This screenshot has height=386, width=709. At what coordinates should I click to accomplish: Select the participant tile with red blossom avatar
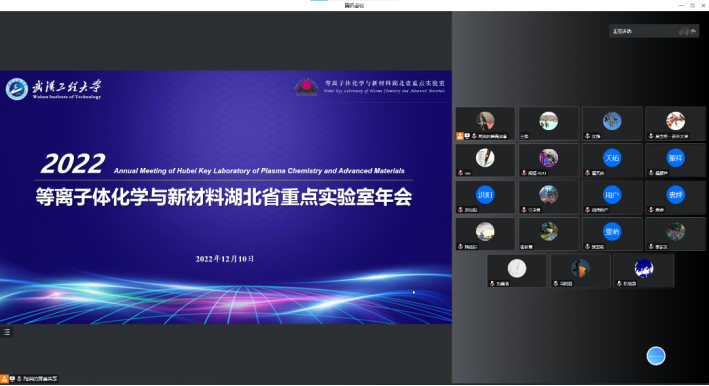point(675,123)
